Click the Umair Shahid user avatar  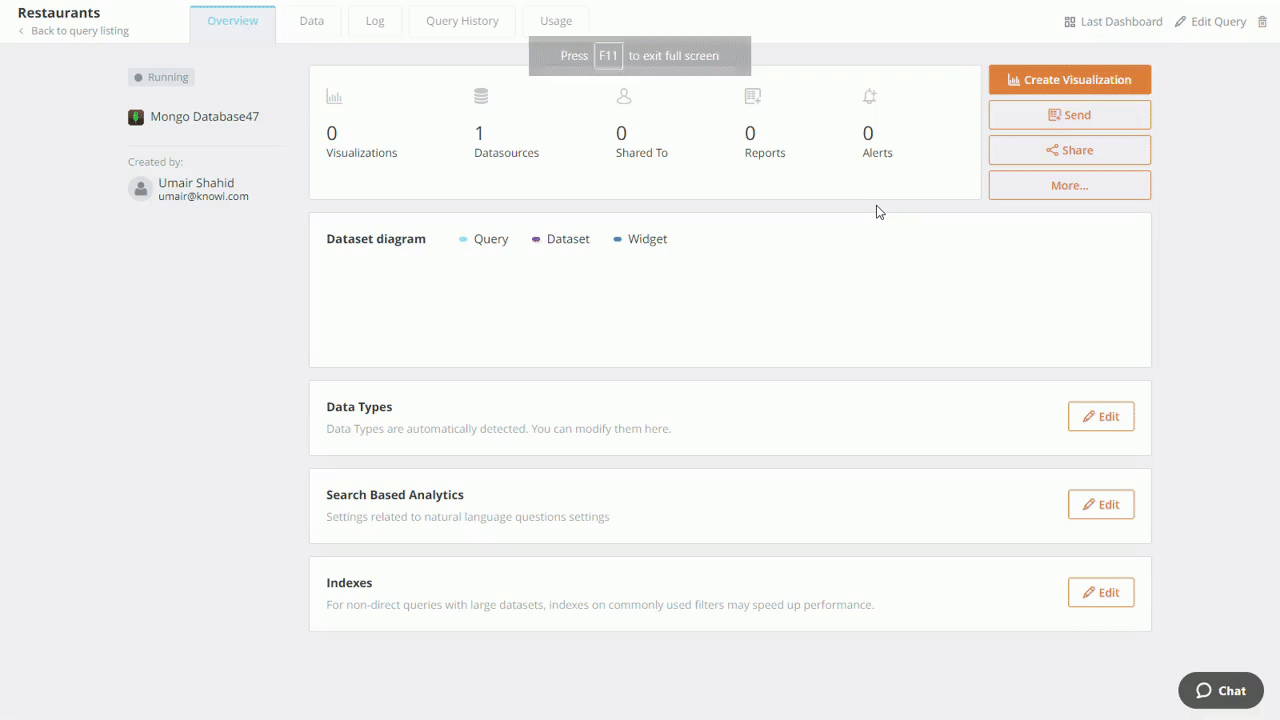coord(141,189)
